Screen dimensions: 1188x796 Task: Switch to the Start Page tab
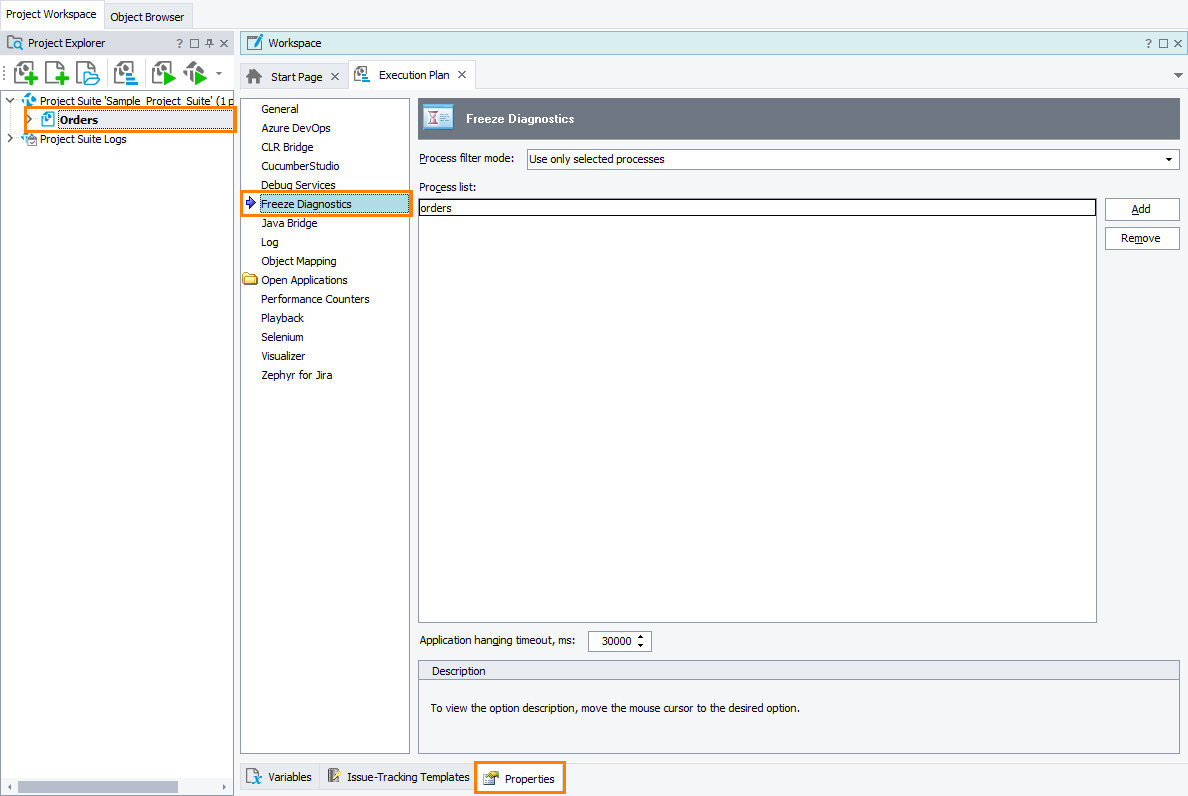coord(296,77)
